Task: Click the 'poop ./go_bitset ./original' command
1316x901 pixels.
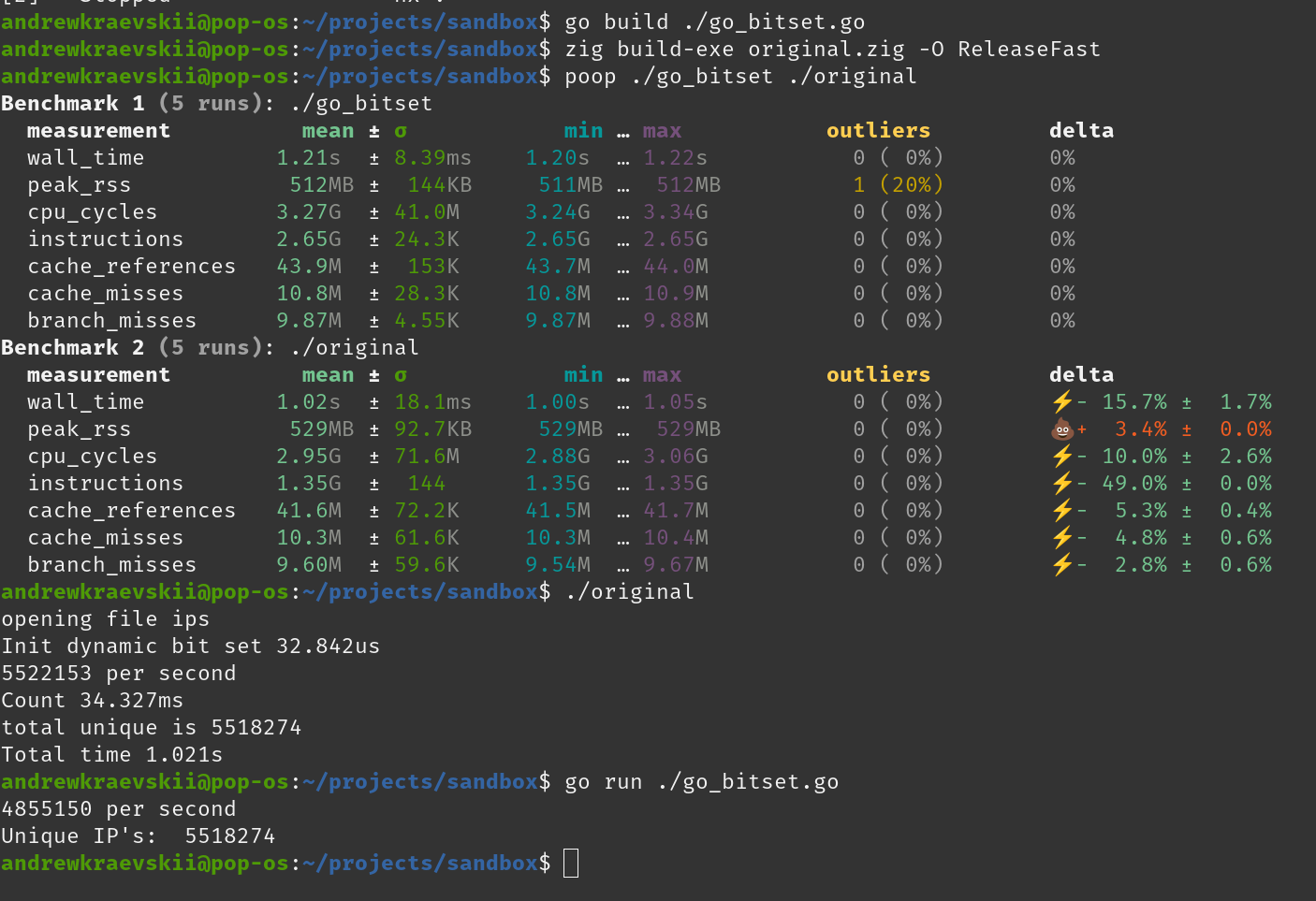Action: click(739, 77)
